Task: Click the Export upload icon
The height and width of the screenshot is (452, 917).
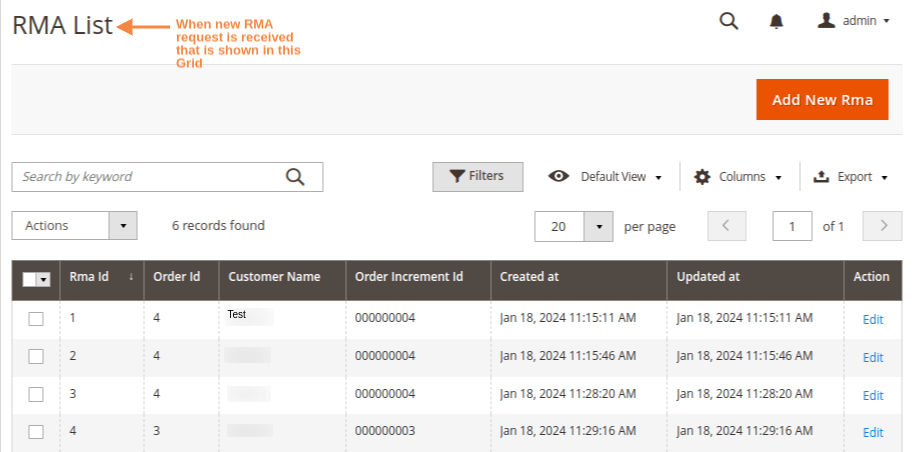Action: point(821,177)
